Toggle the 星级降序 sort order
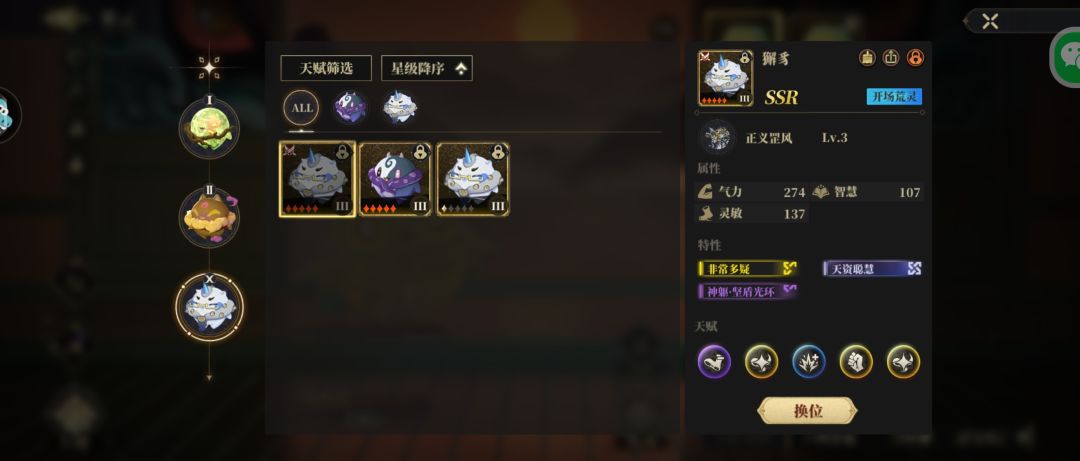This screenshot has height=461, width=1080. 426,68
